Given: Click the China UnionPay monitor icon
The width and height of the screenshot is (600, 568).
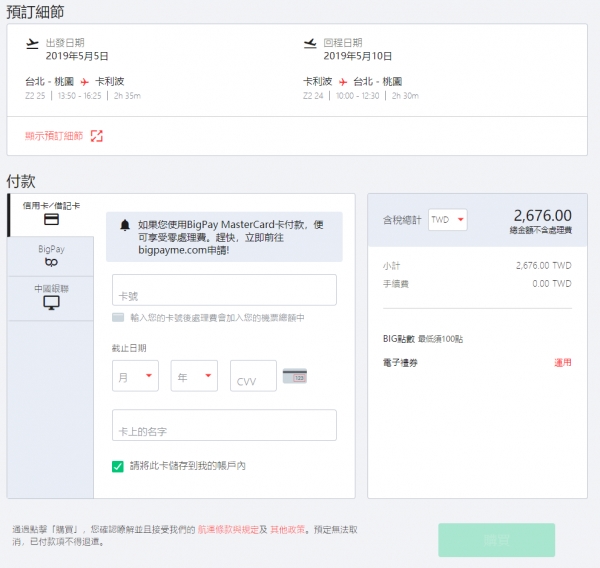Looking at the screenshot, I should [51, 302].
